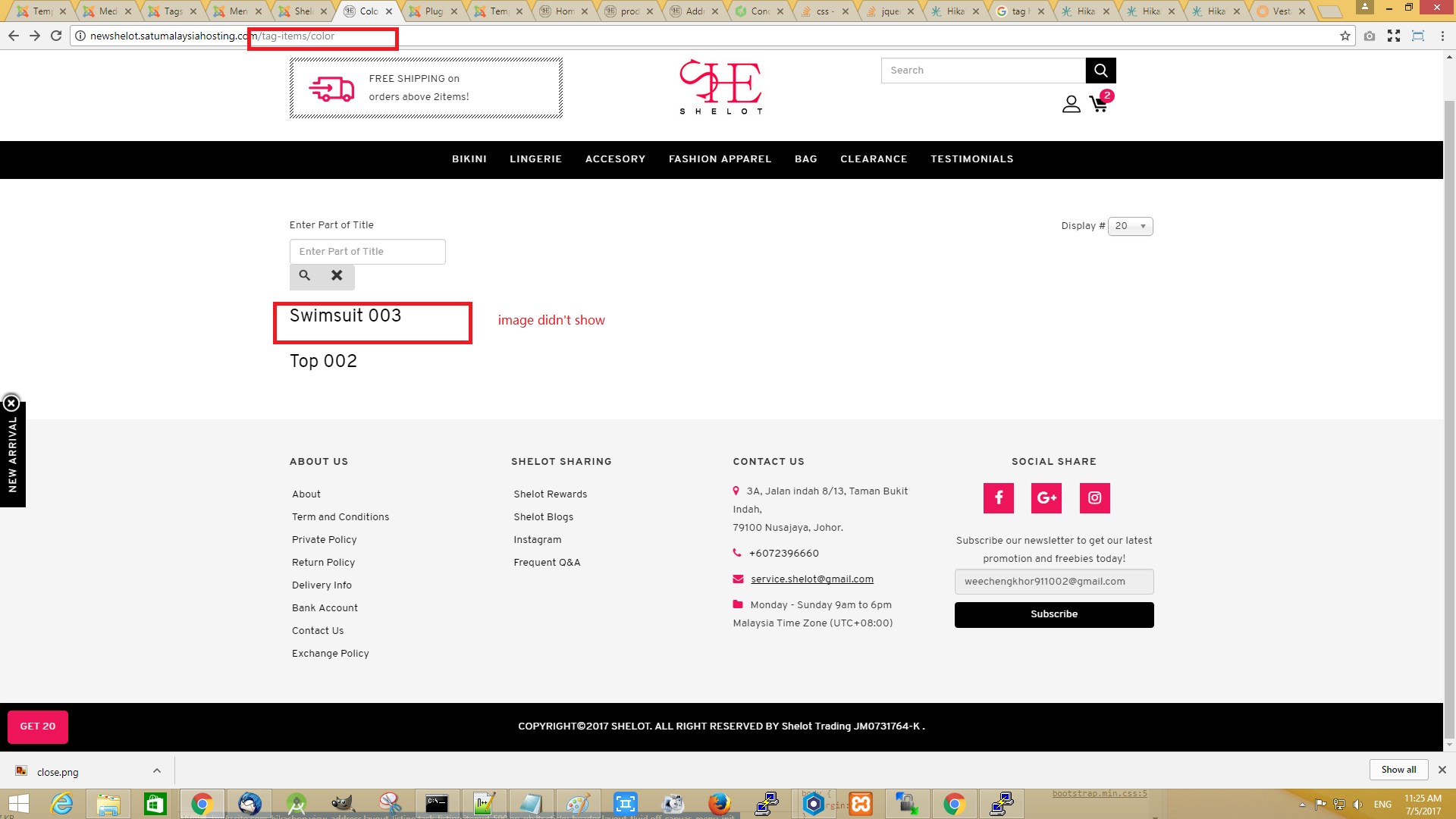Click the filter search magnifier button
1456x819 pixels.
305,276
